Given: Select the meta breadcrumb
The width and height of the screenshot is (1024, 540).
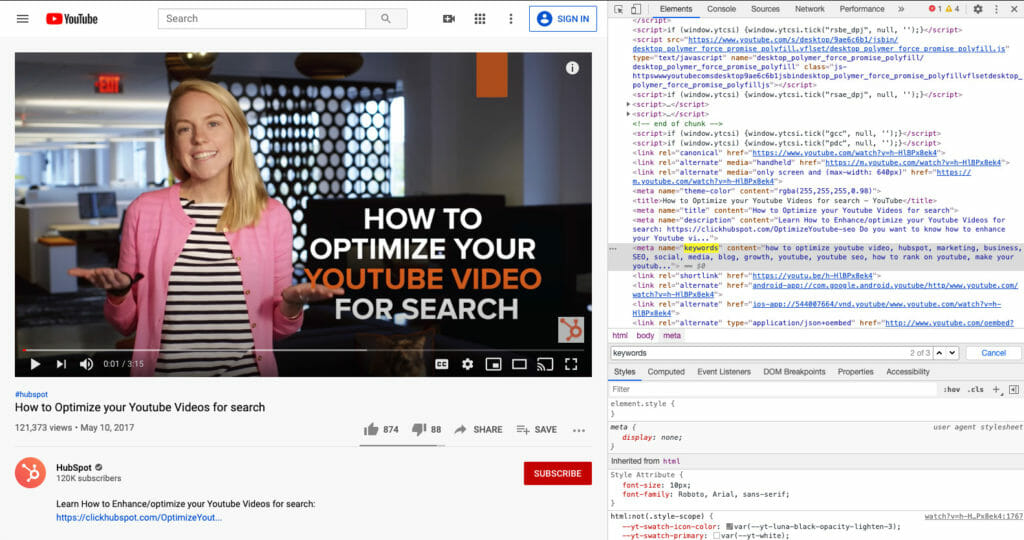Looking at the screenshot, I should [x=672, y=336].
